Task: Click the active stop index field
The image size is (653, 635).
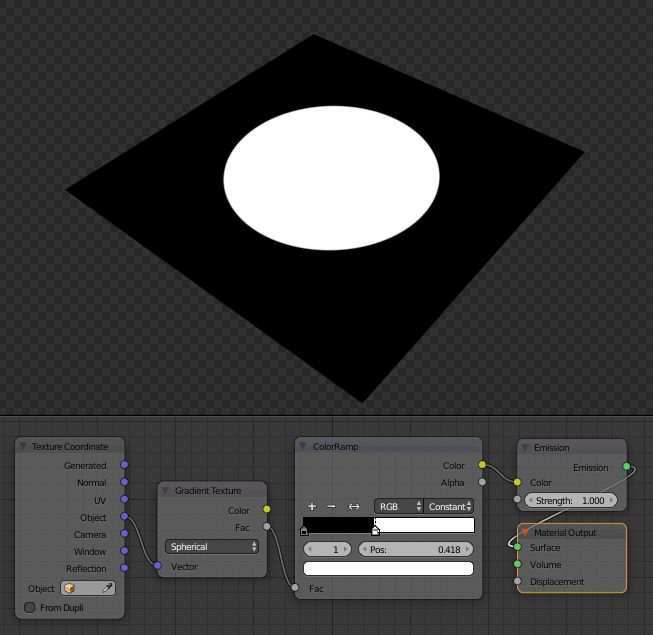Action: pos(327,549)
